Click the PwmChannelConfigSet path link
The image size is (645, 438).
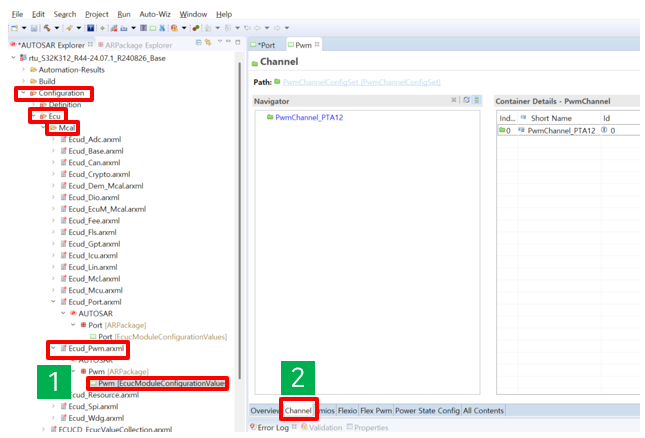[x=362, y=82]
